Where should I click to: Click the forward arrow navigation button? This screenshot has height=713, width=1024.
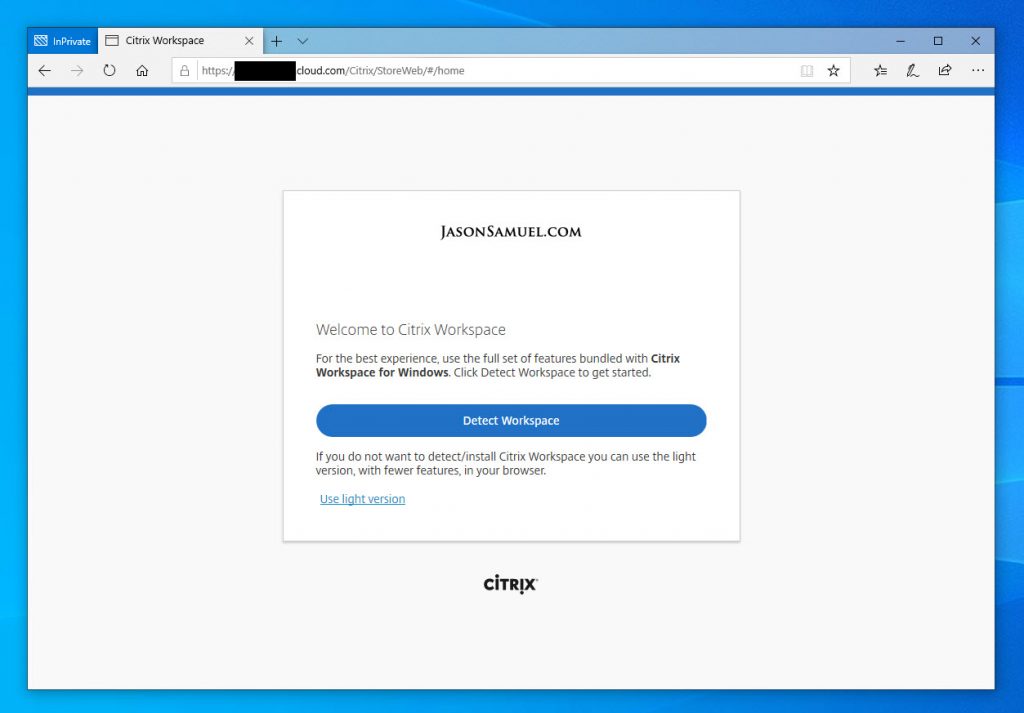pos(77,71)
